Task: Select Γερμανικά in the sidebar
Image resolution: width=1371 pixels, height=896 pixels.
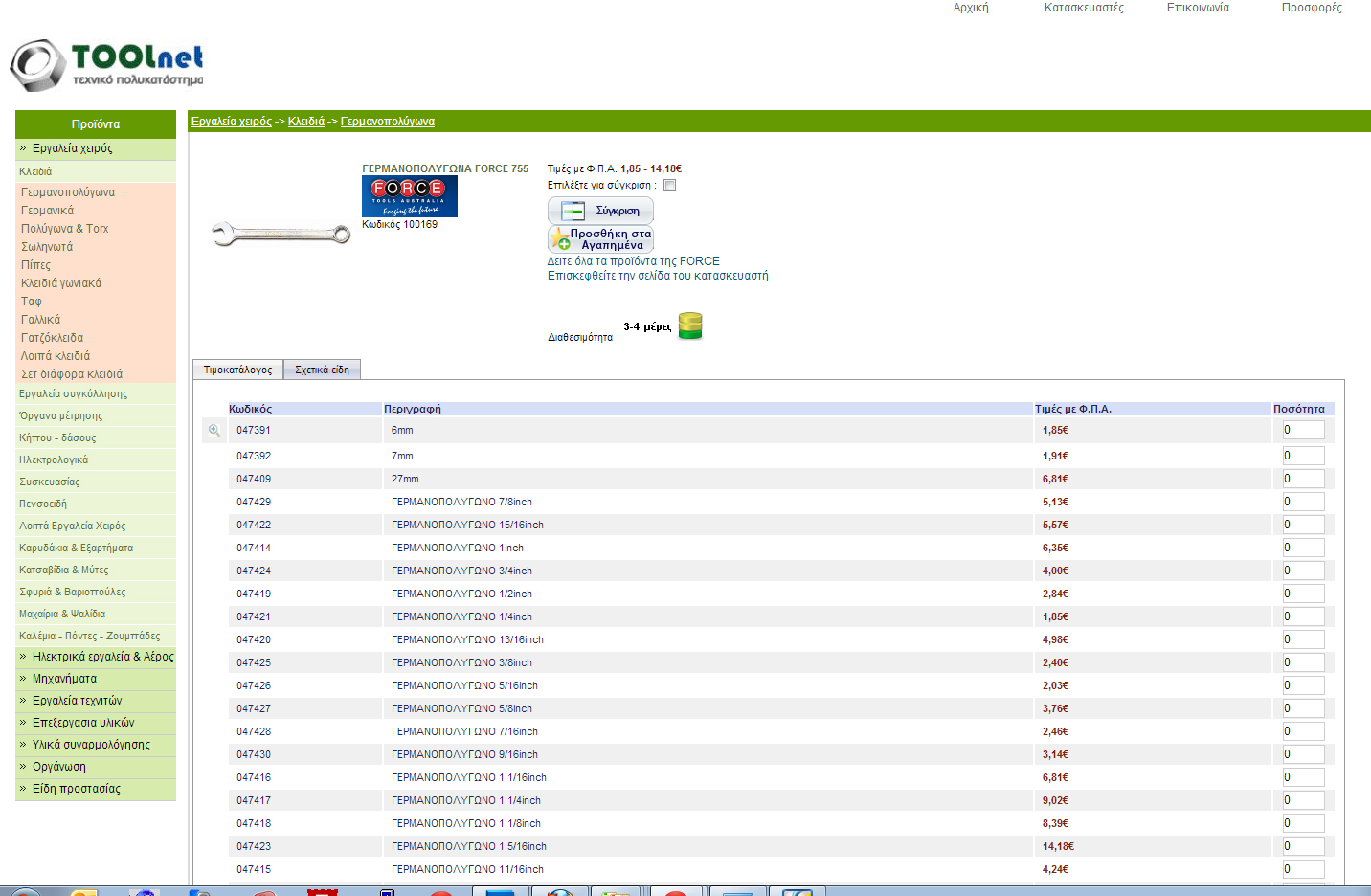Action: (47, 211)
